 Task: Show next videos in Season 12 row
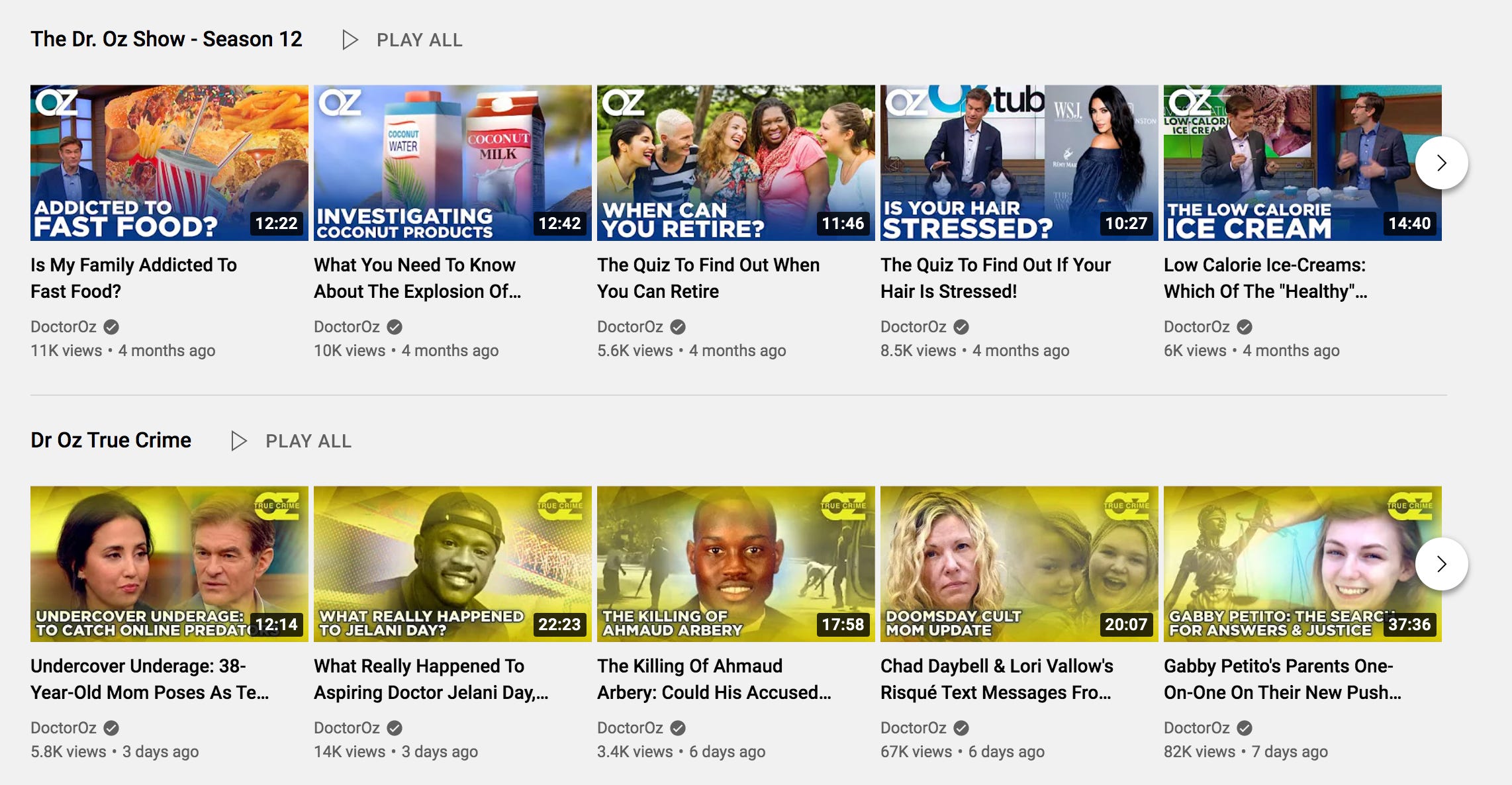pyautogui.click(x=1441, y=163)
